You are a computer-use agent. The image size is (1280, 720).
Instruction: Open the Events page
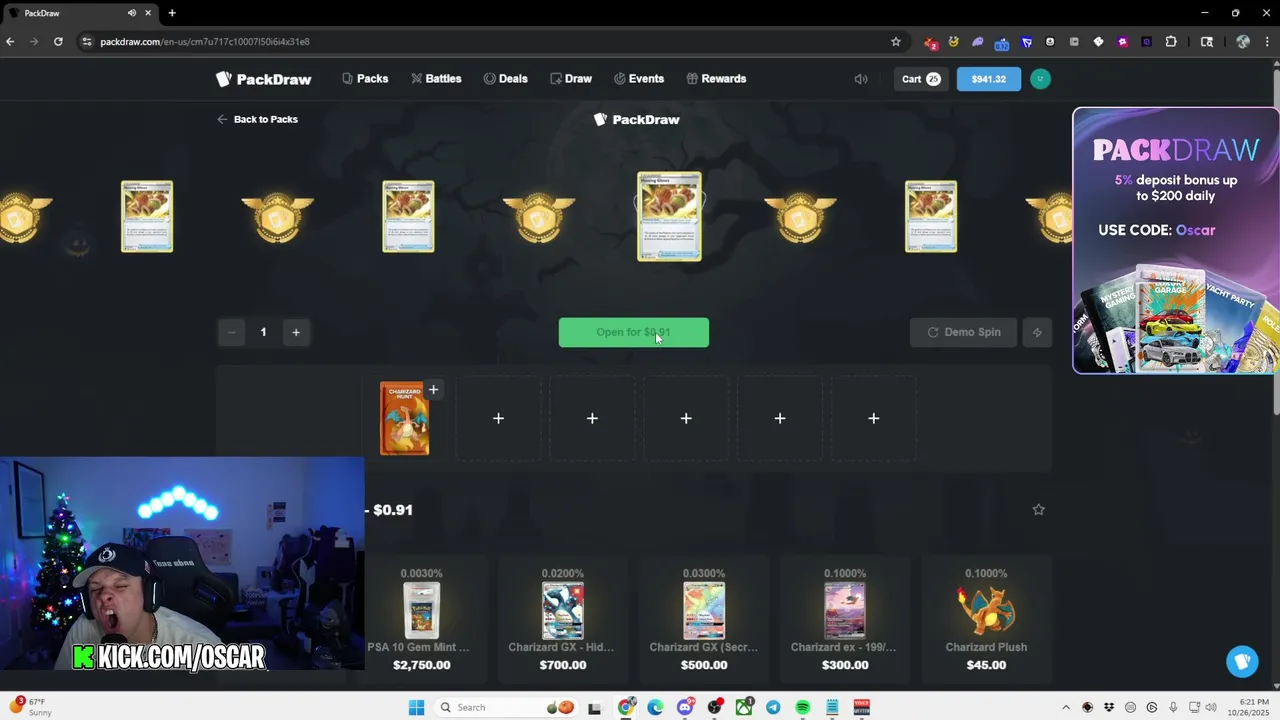pos(639,79)
